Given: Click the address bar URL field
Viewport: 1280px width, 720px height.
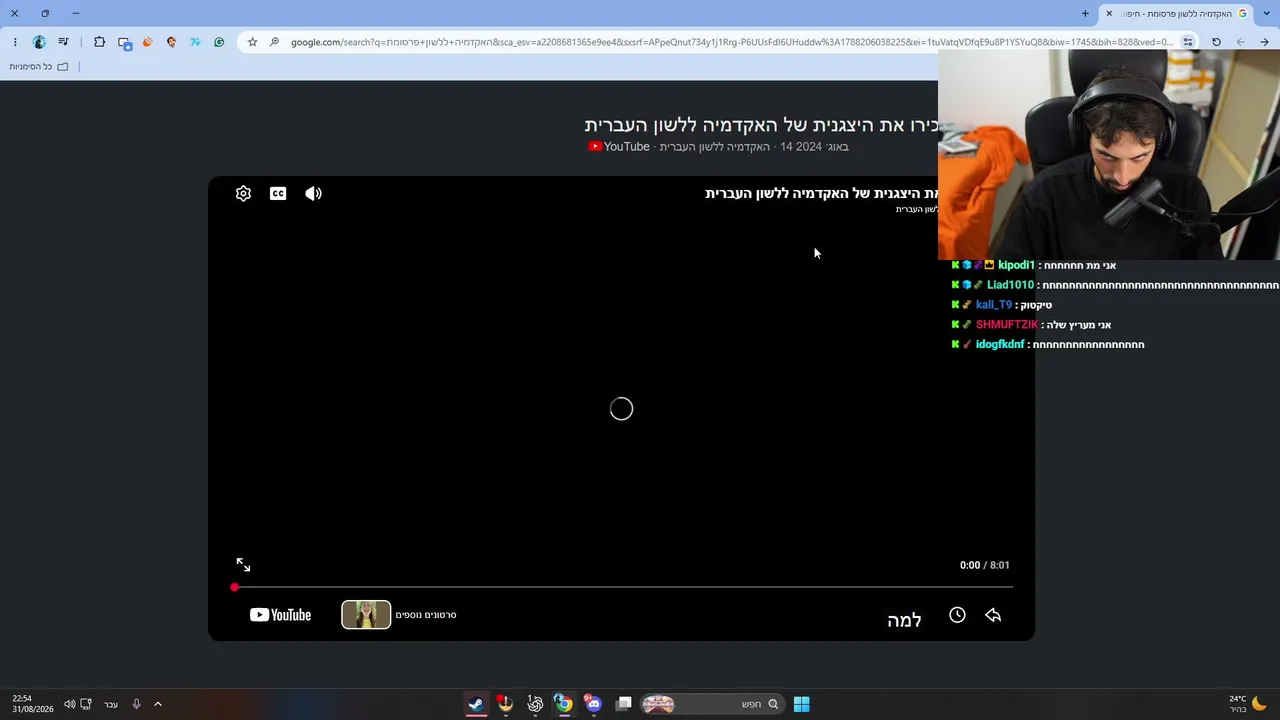Looking at the screenshot, I should pos(731,42).
